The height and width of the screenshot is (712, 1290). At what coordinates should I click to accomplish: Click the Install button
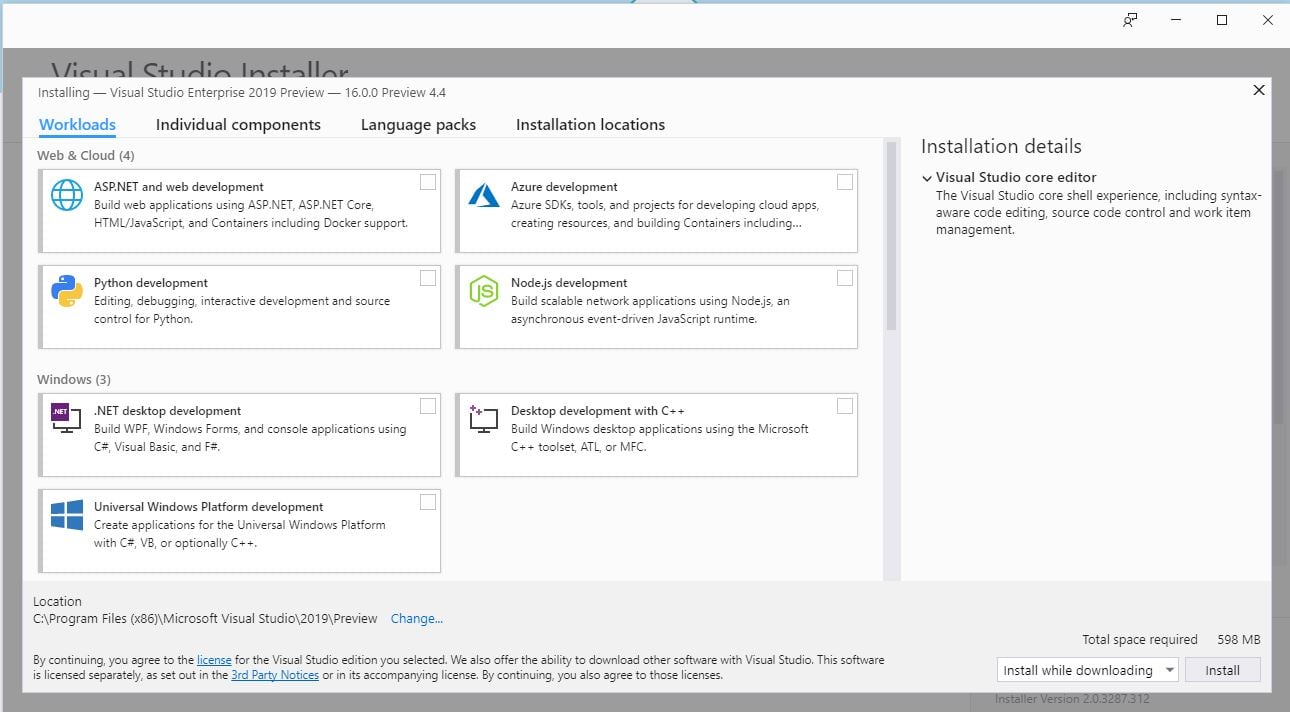tap(1222, 670)
